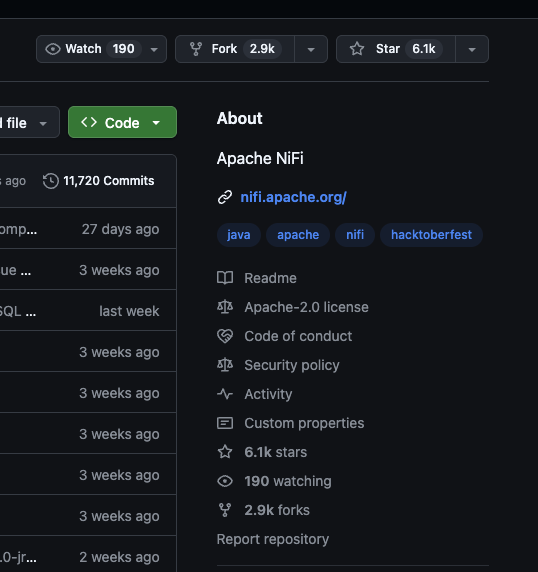The image size is (538, 572).
Task: Click the Activity pulse icon
Action: pos(225,394)
